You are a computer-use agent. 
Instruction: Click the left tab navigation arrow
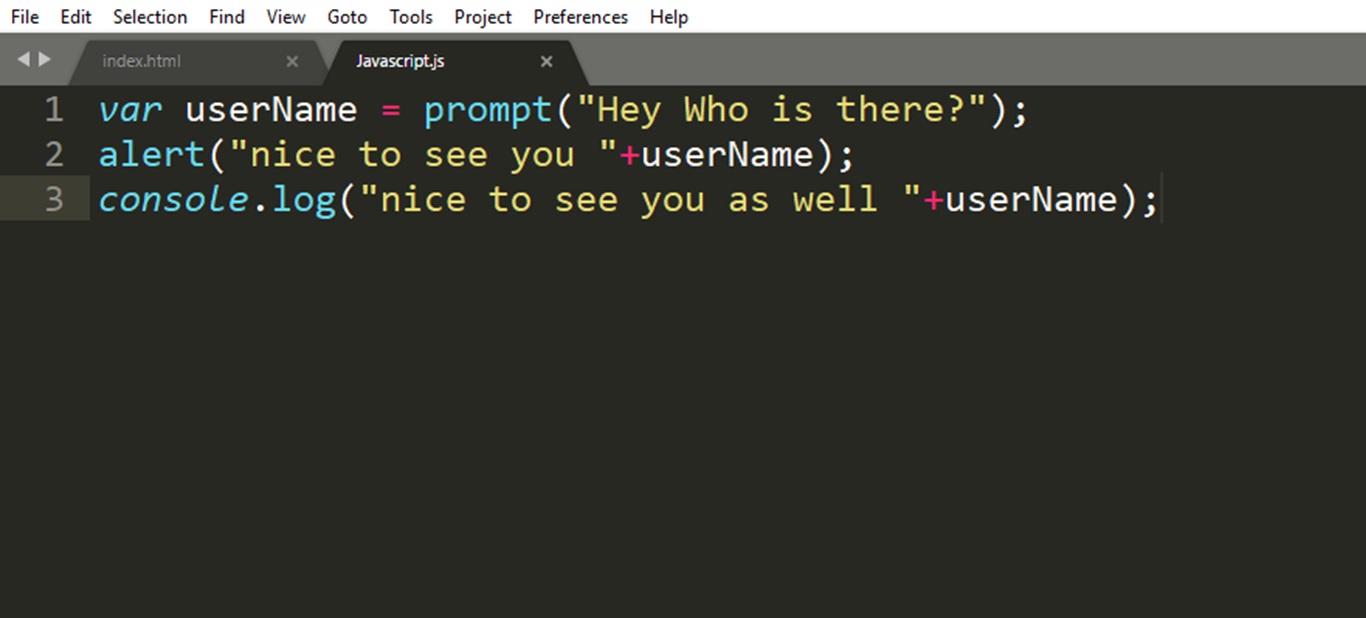(23, 60)
